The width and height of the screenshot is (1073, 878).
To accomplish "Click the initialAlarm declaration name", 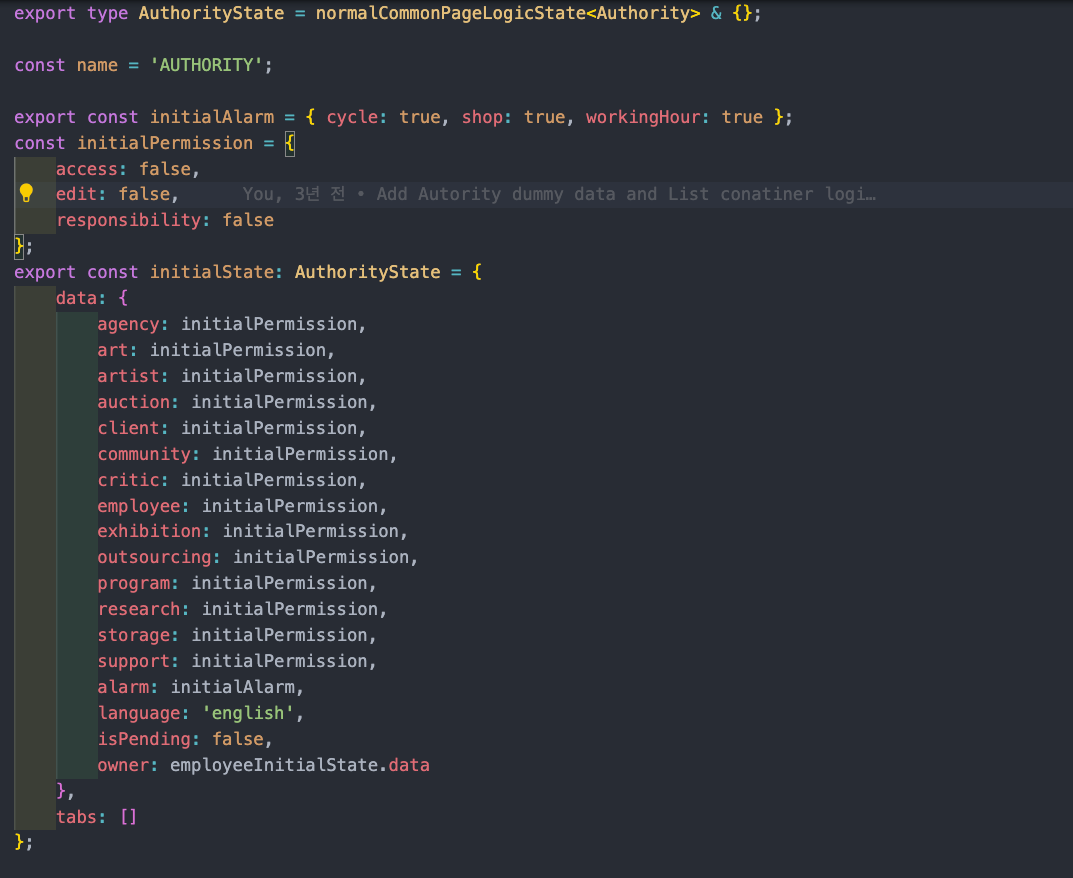I will pos(211,117).
